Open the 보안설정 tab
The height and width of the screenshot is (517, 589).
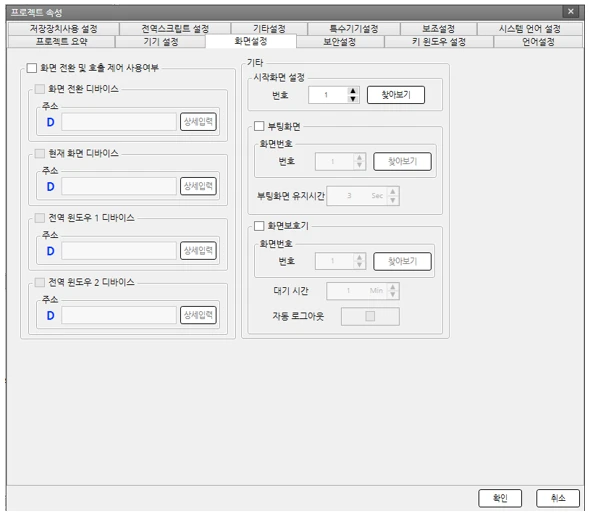coord(340,41)
